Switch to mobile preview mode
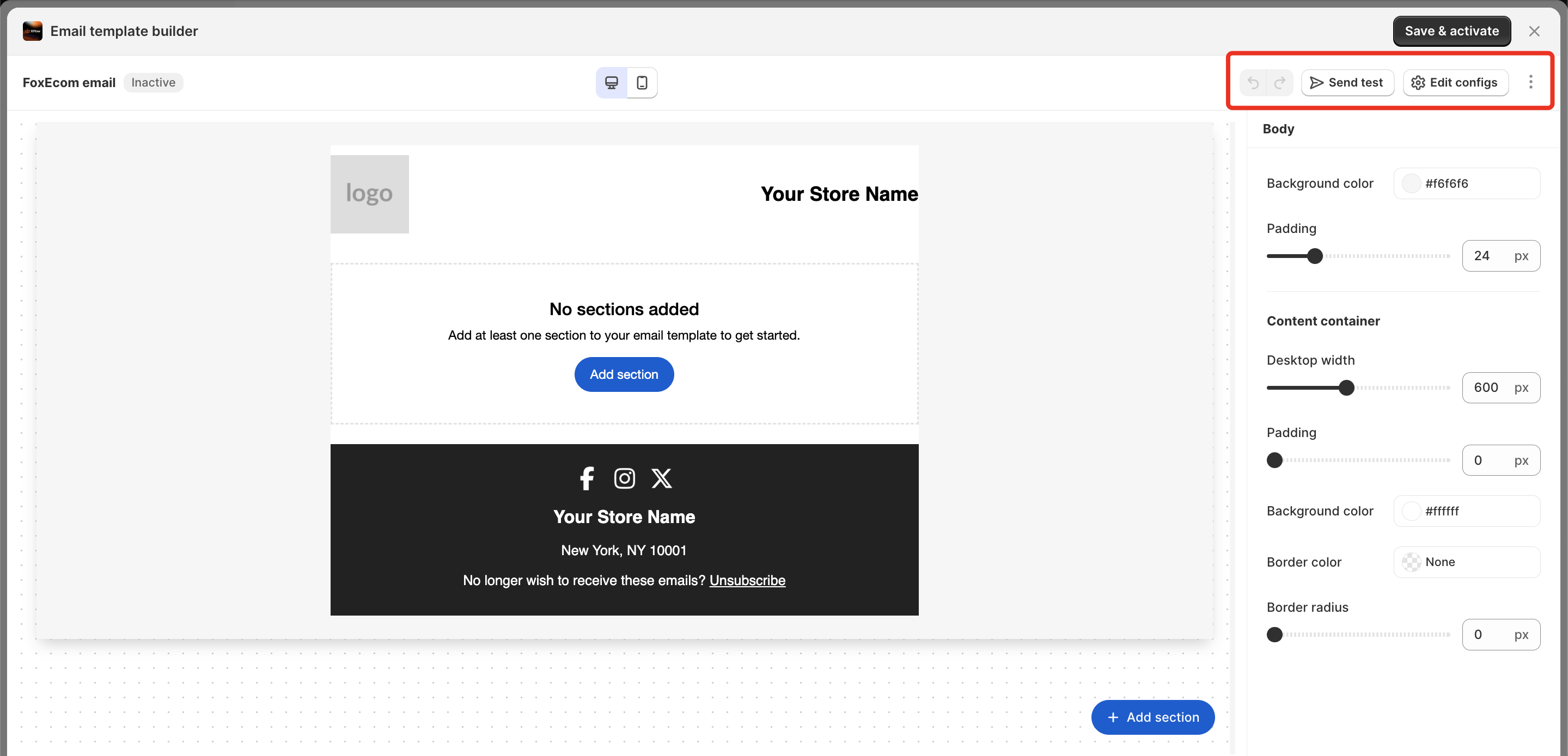Image resolution: width=1568 pixels, height=756 pixels. (642, 82)
